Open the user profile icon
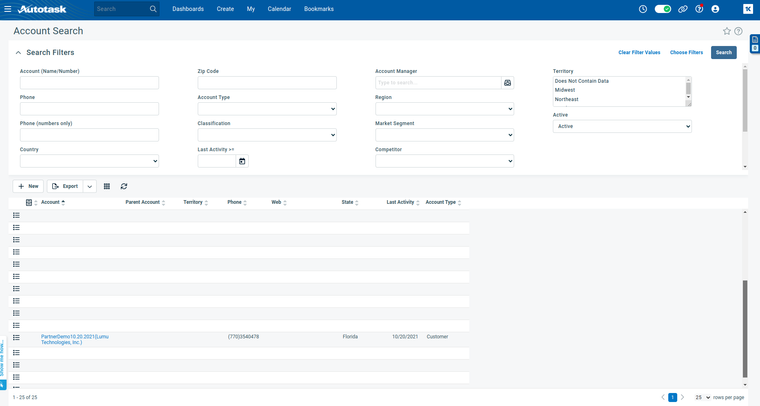 point(715,9)
